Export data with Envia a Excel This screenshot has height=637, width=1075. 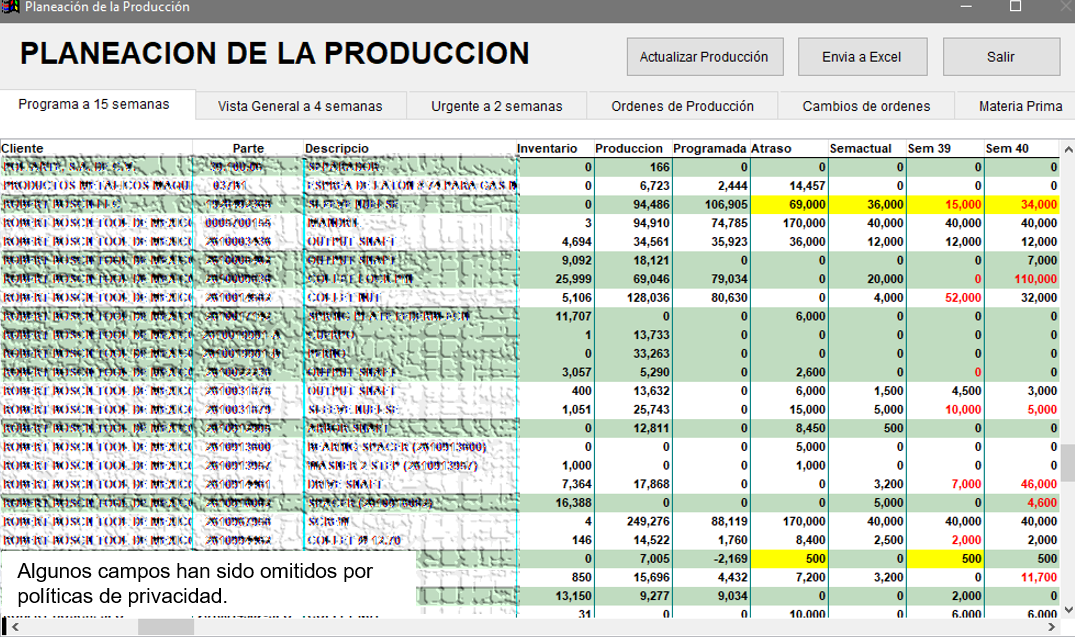coord(861,57)
